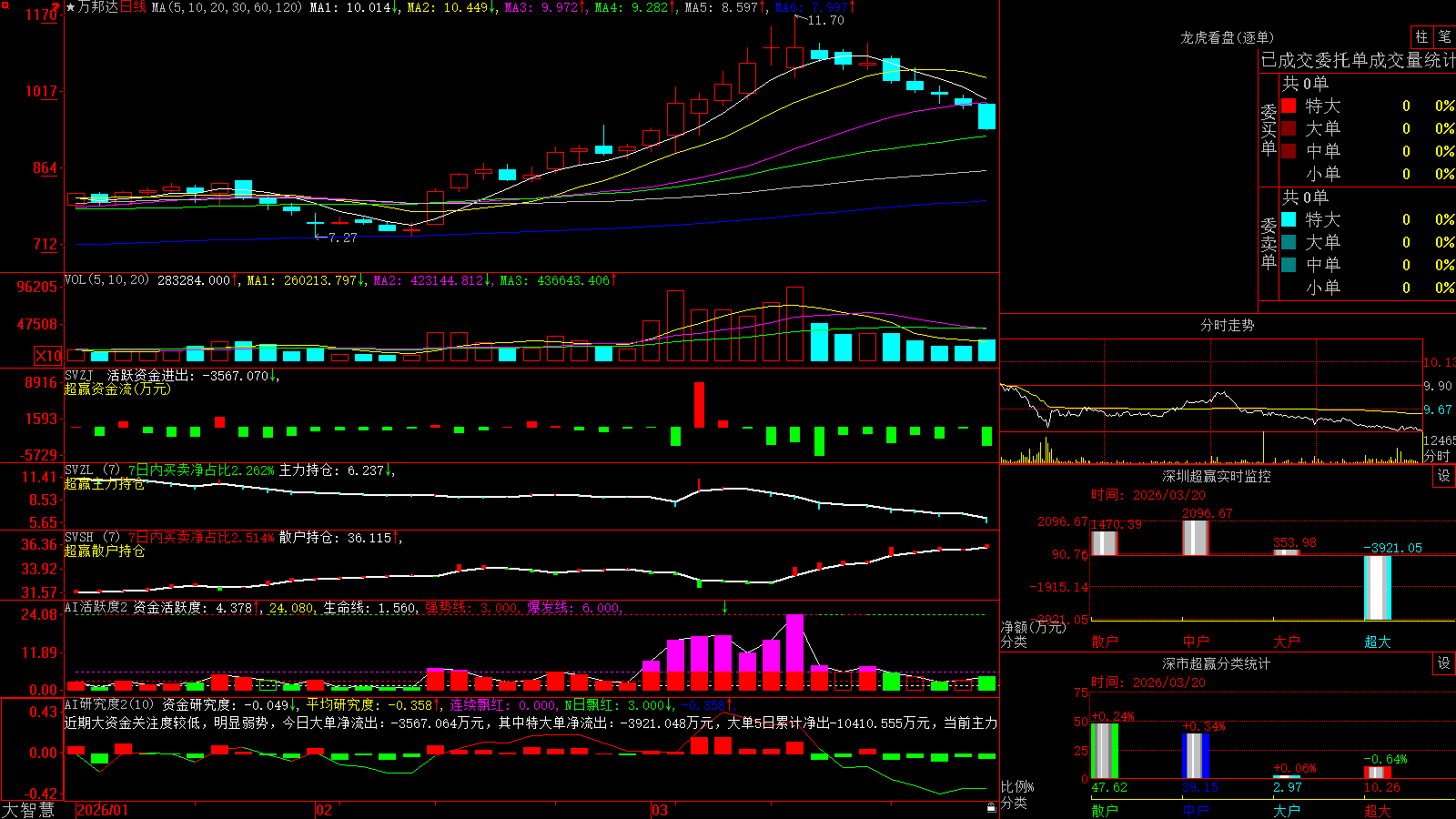Click the 万邦达 stock name
Image resolution: width=1456 pixels, height=819 pixels.
click(x=98, y=7)
